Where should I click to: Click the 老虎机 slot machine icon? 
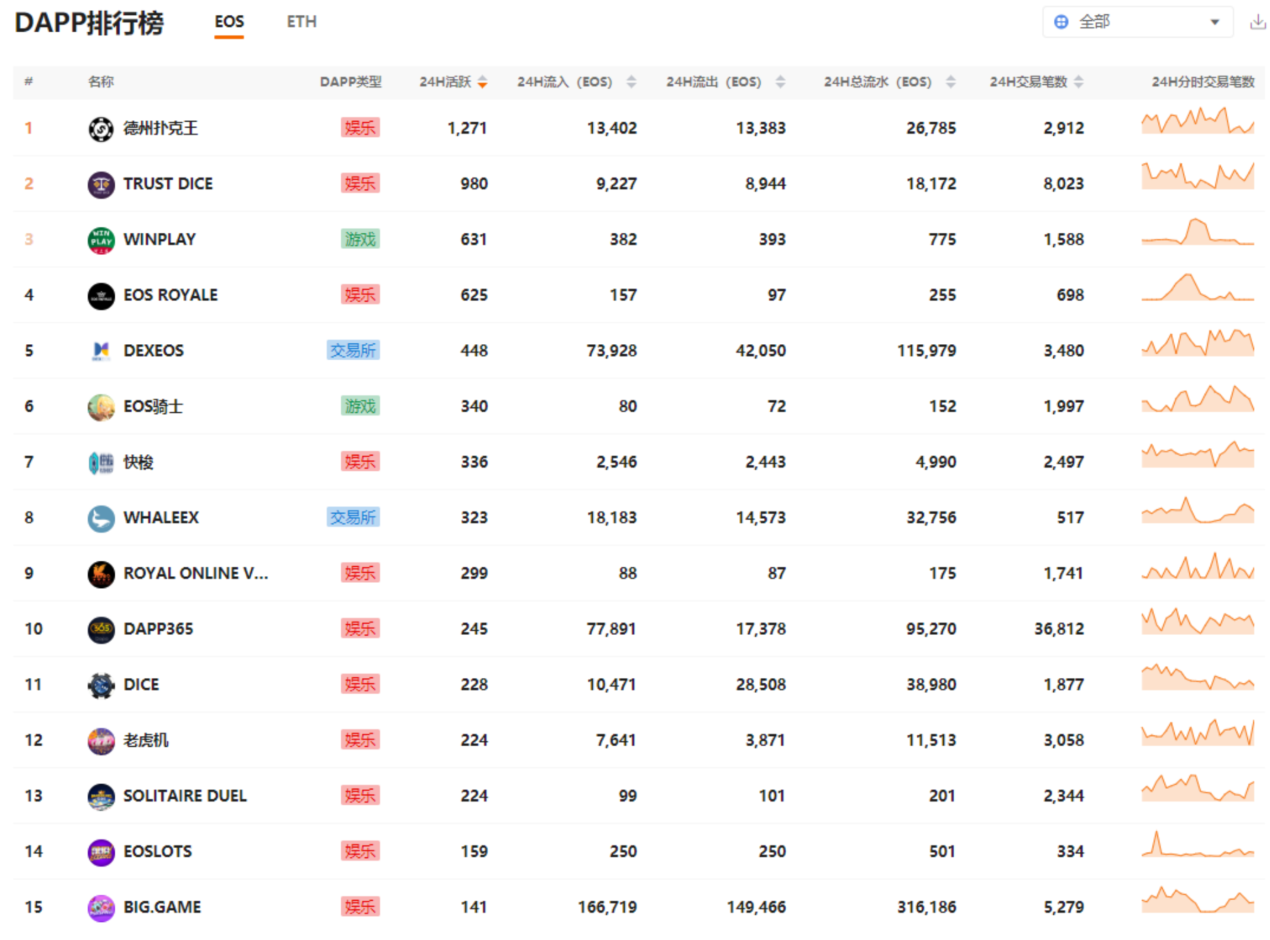click(x=101, y=741)
